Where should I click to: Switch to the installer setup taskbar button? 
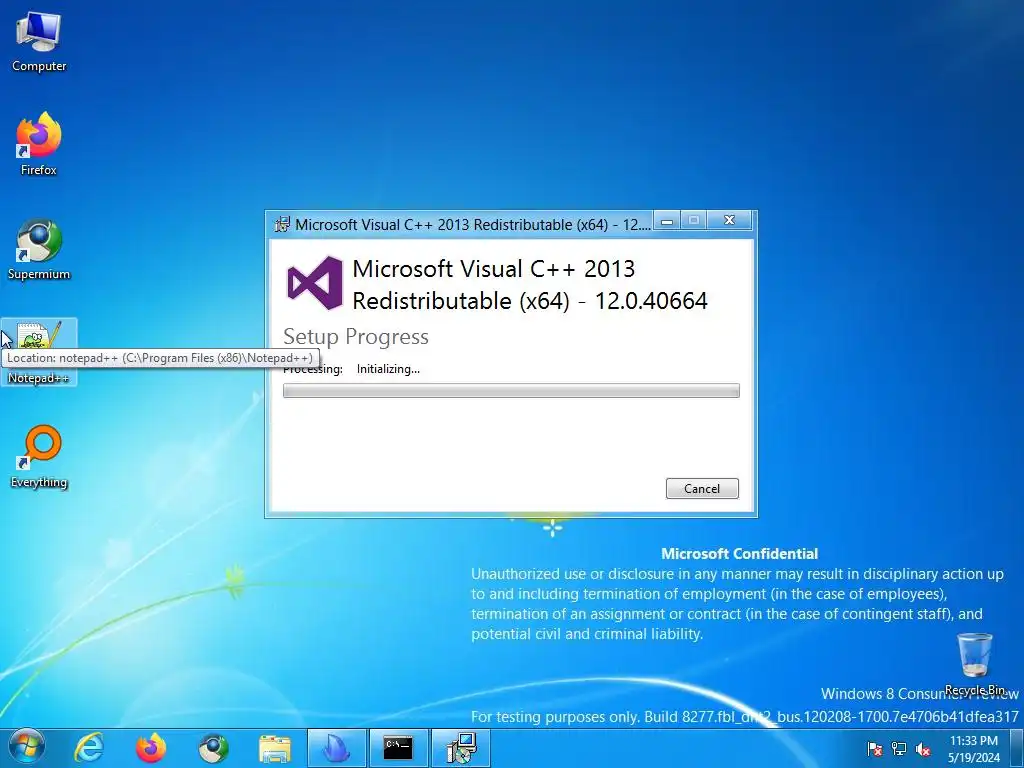[461, 748]
